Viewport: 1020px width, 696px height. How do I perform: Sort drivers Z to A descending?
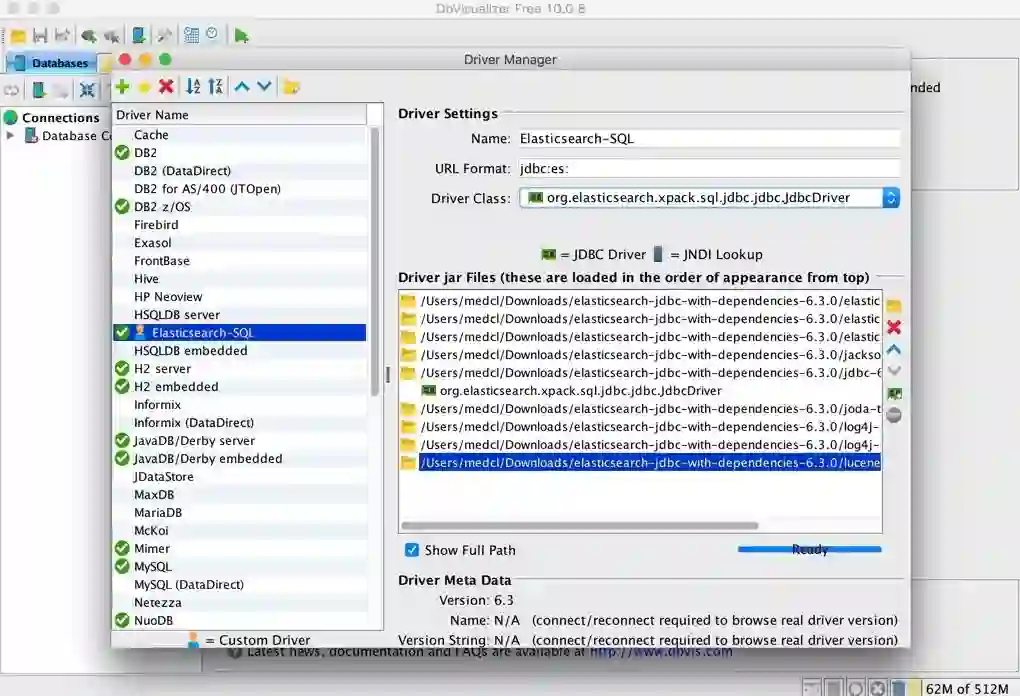(x=216, y=87)
